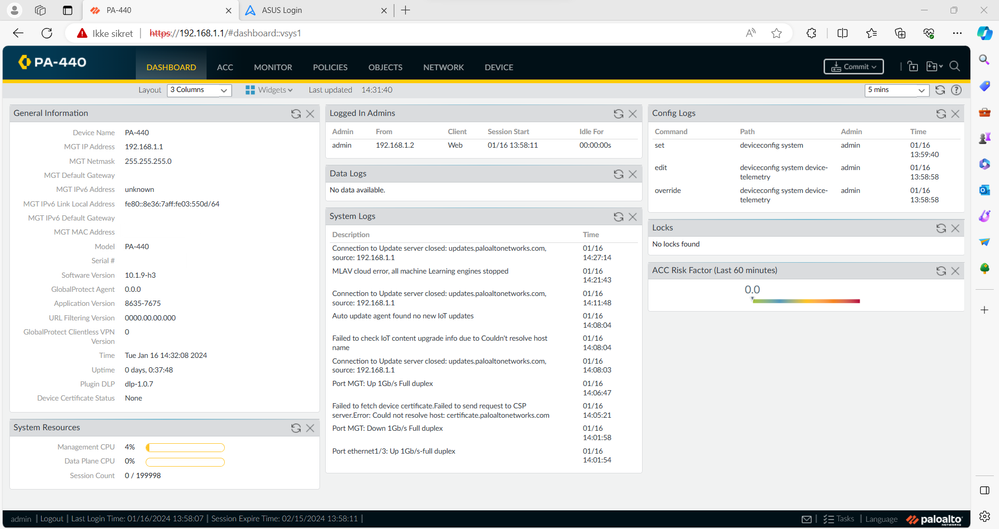Click the ACC Risk Factor color gauge
Screen dimensions: 999x529
tap(804, 301)
